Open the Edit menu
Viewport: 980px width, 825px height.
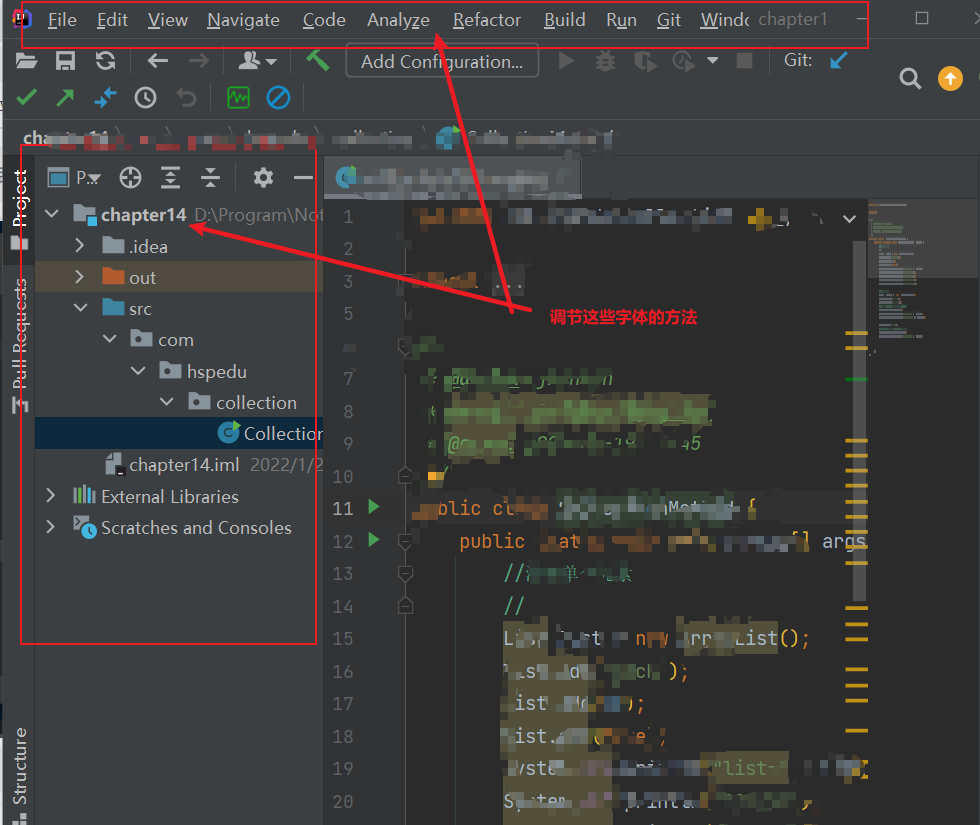[x=112, y=20]
